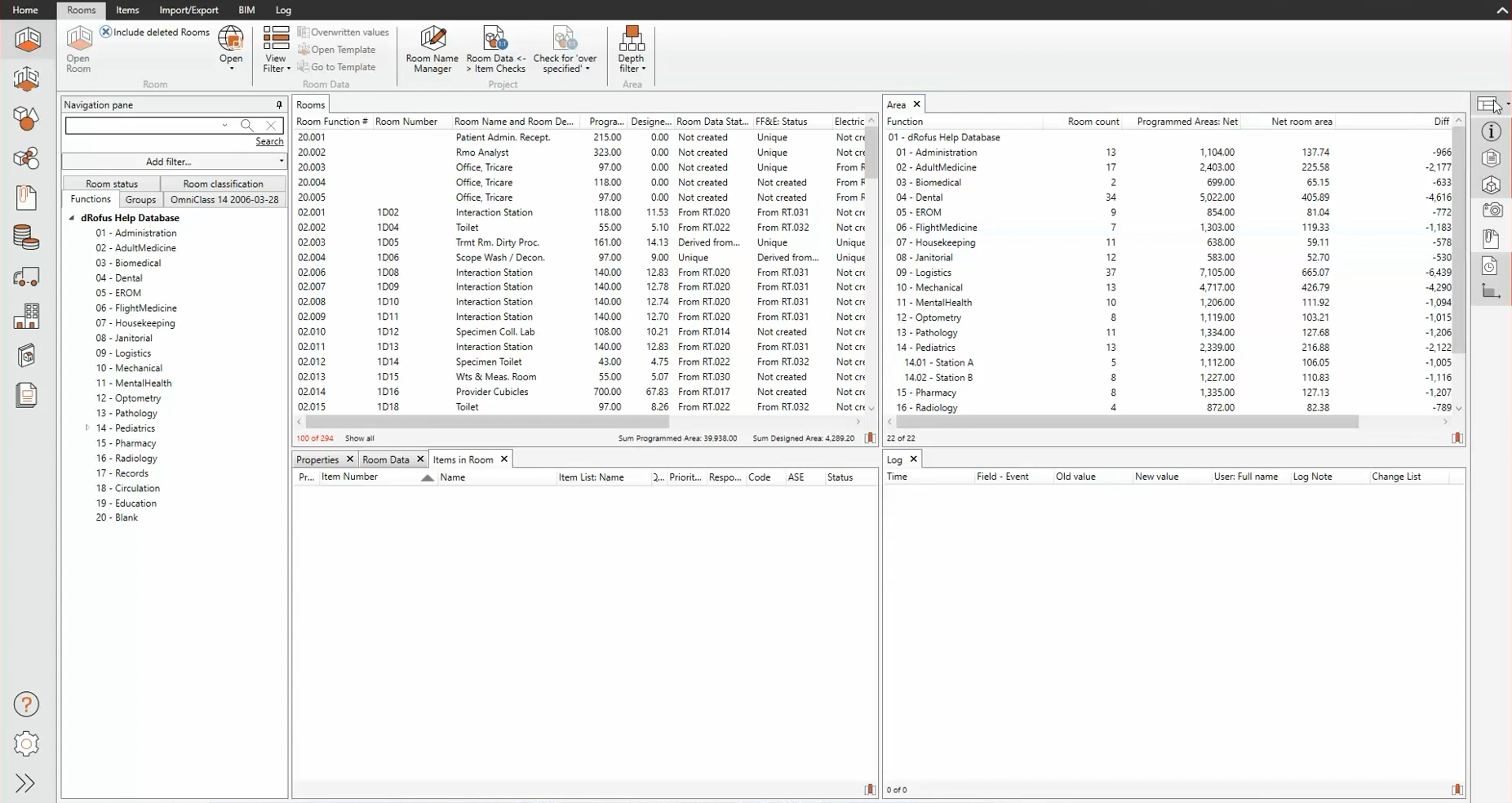Open settings gear in left sidebar
This screenshot has width=1512, height=803.
point(26,743)
